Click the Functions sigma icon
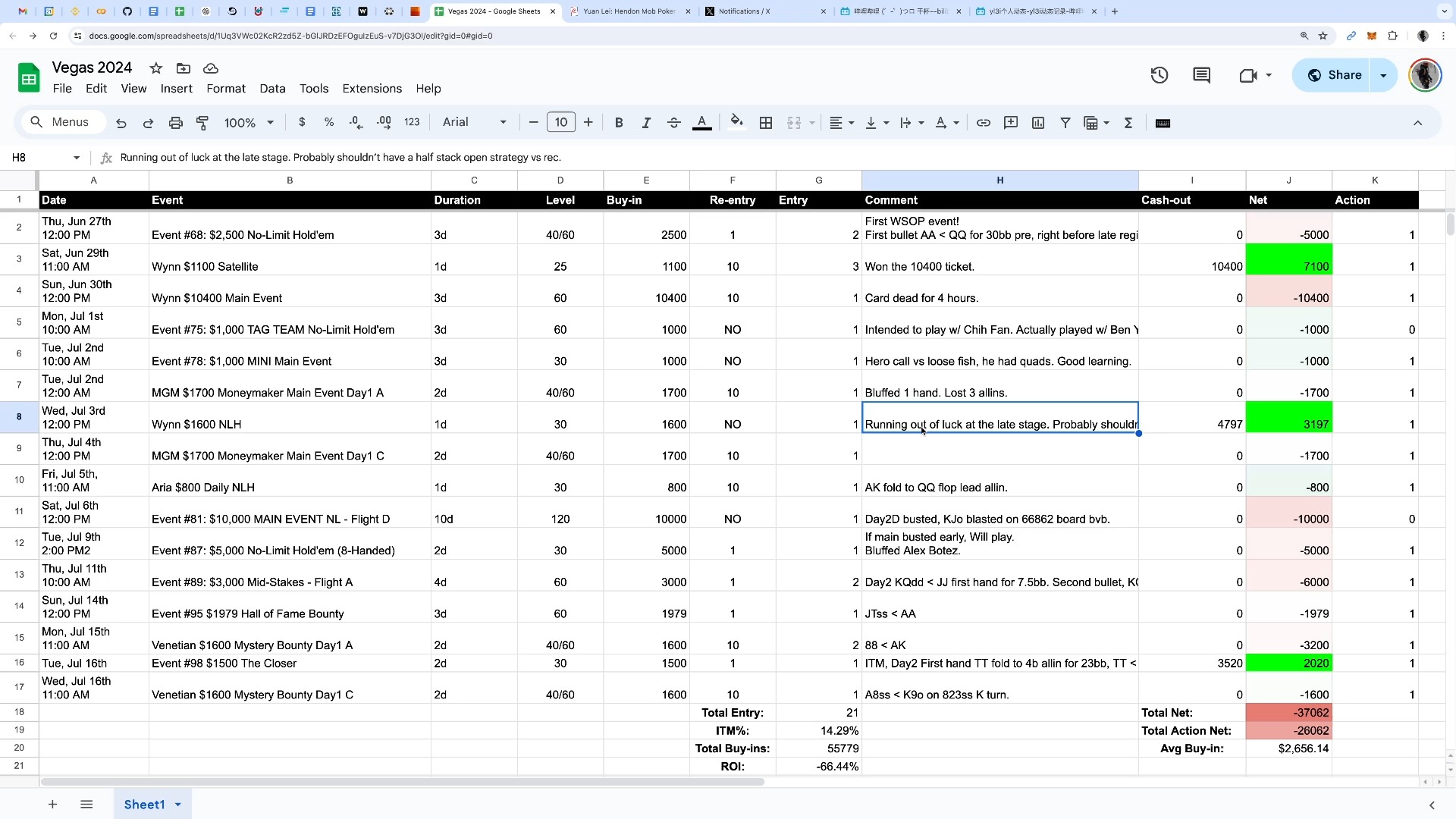 tap(1128, 123)
